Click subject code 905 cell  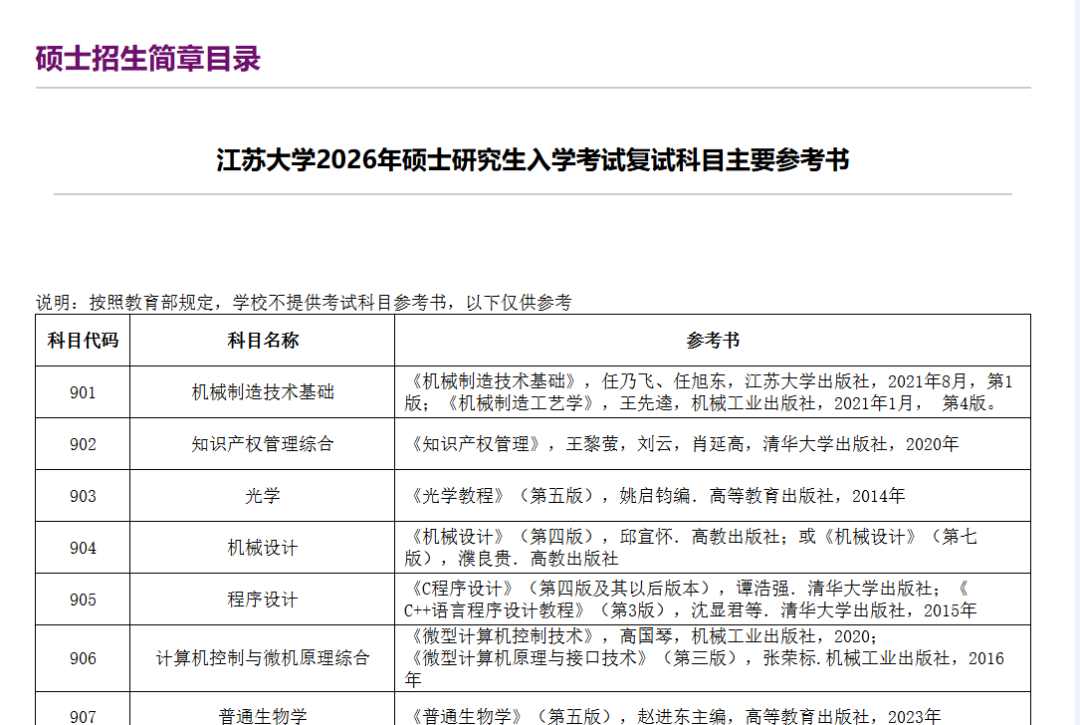coord(83,600)
